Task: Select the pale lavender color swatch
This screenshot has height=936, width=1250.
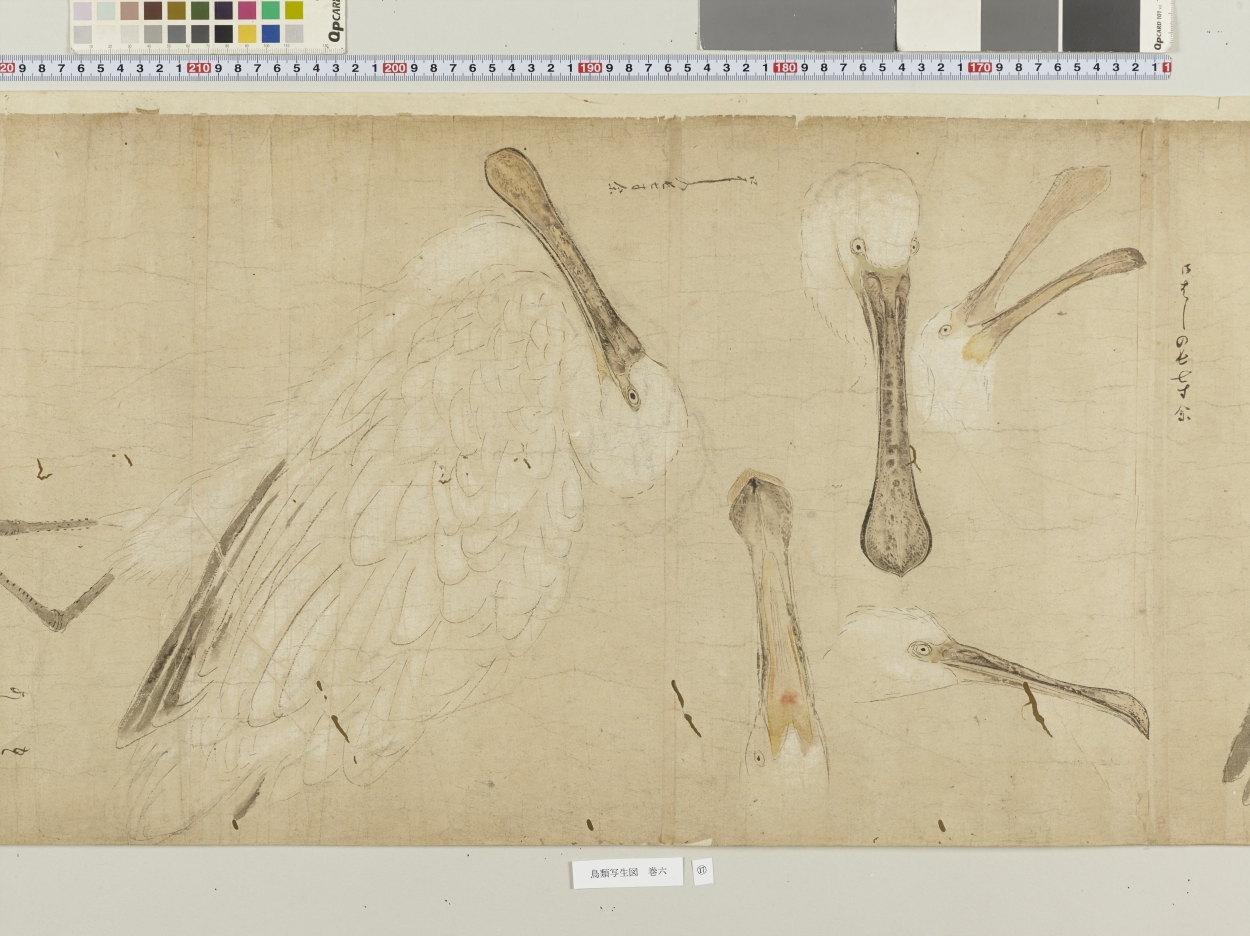Action: click(82, 10)
